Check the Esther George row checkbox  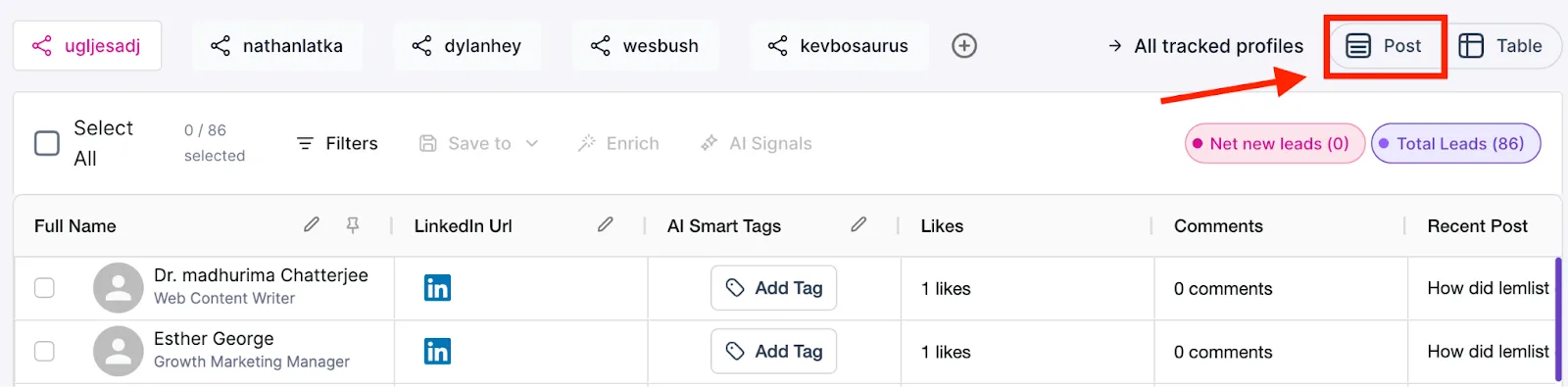44,351
